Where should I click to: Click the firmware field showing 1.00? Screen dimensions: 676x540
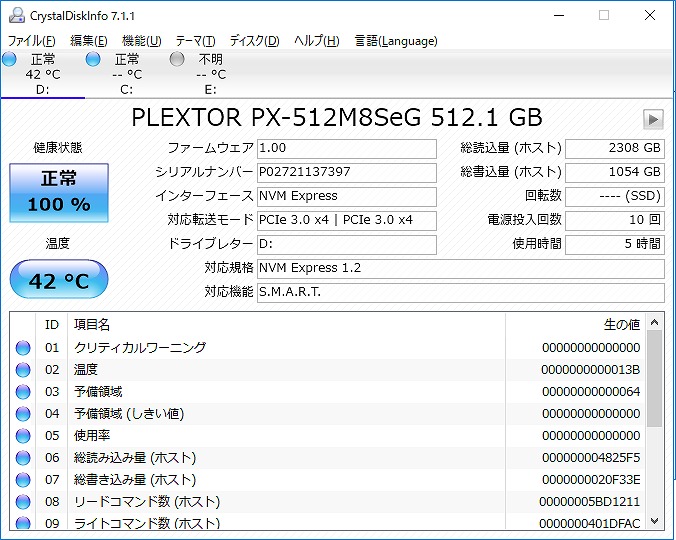coord(347,148)
